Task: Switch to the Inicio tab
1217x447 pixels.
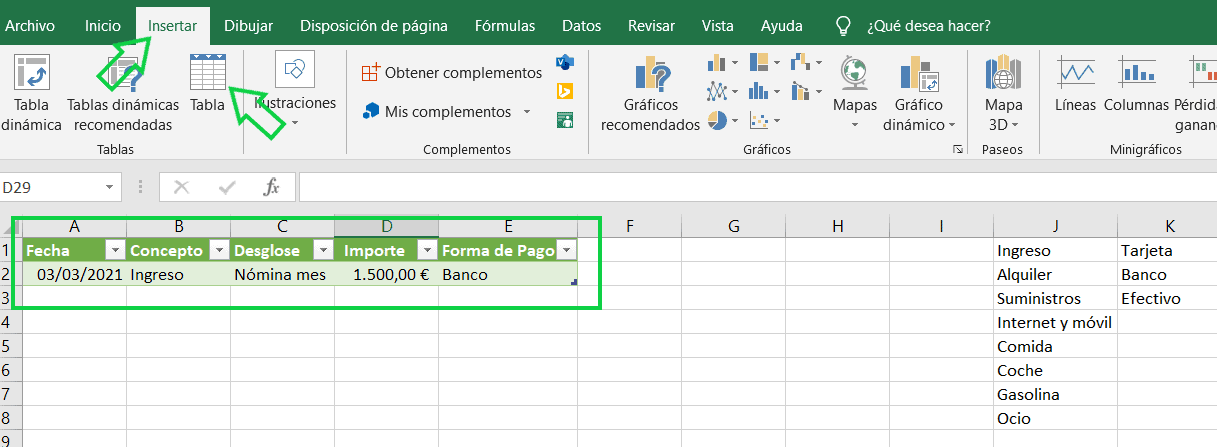Action: (x=103, y=26)
